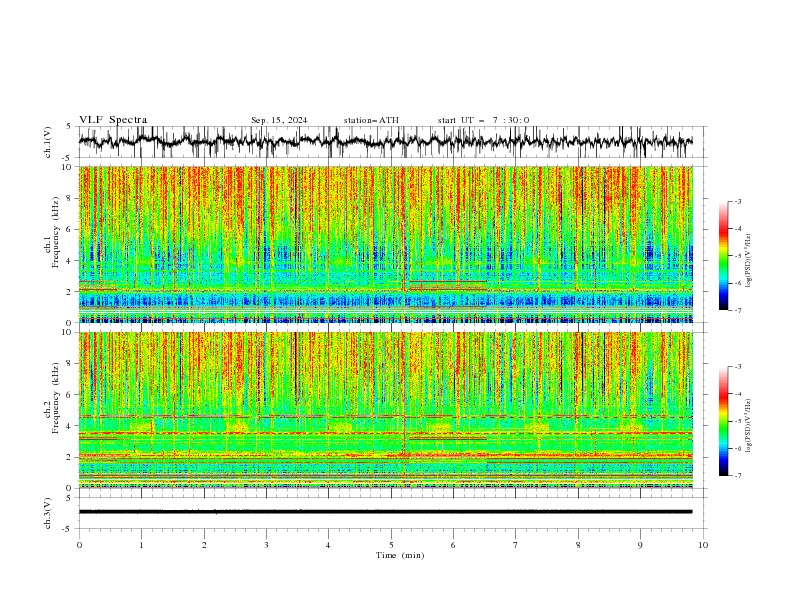Click ch.1 colorbar "log(PSD)(V²/Hz)" label

(x=749, y=261)
